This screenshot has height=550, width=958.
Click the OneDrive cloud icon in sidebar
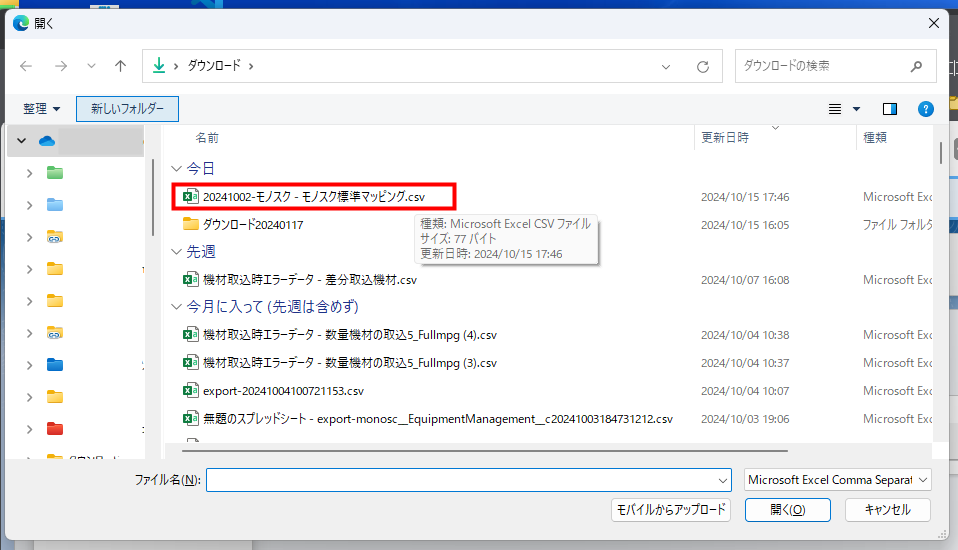46,141
